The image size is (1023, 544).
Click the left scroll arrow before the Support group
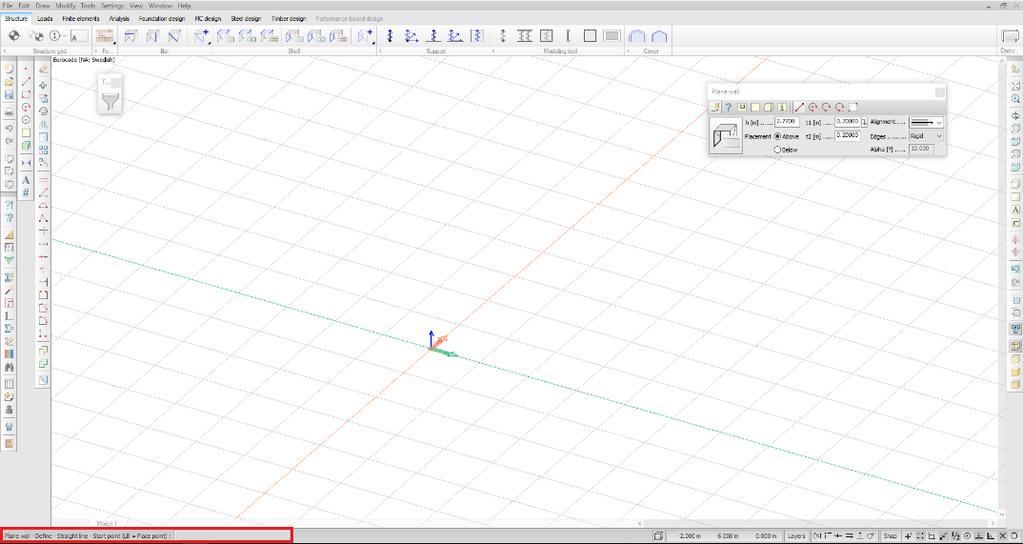pyautogui.click(x=381, y=51)
